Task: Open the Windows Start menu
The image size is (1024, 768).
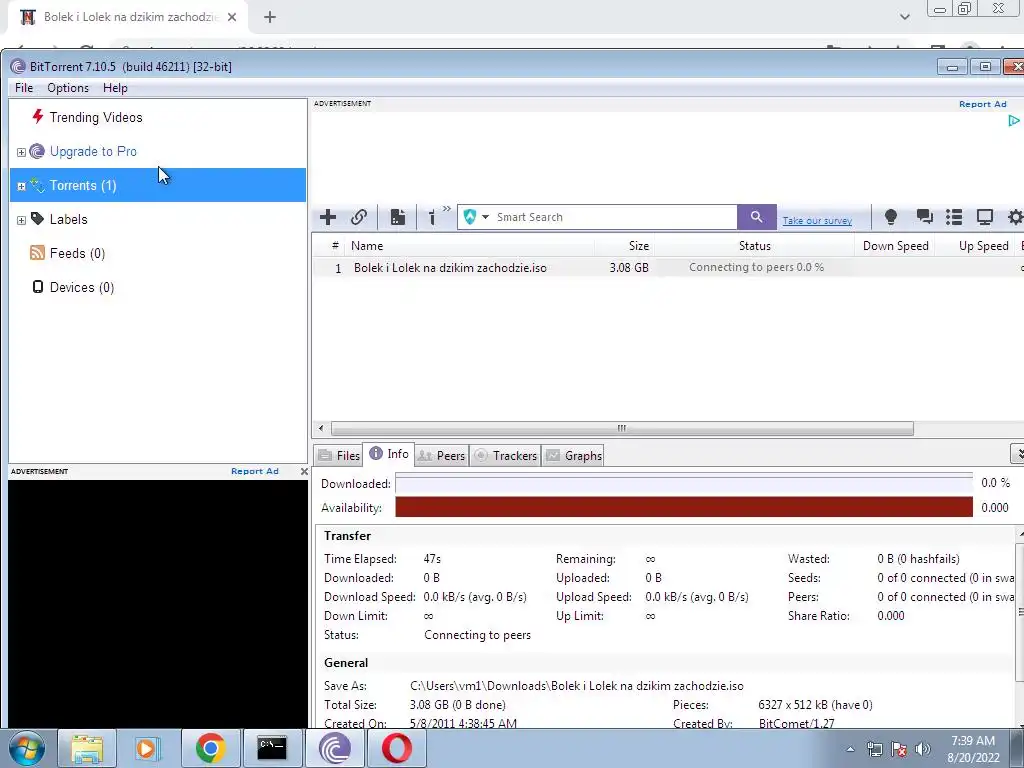Action: click(27, 748)
